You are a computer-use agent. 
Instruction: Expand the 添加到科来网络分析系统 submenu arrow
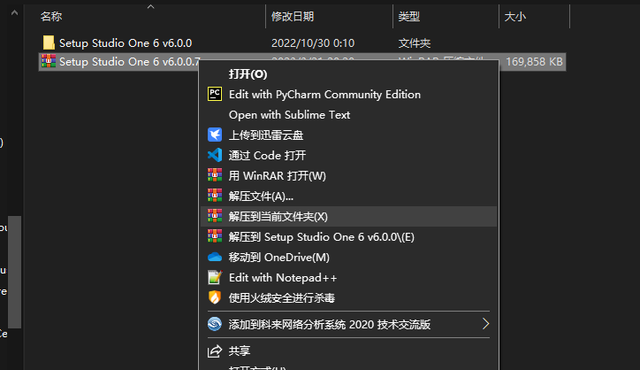(485, 324)
